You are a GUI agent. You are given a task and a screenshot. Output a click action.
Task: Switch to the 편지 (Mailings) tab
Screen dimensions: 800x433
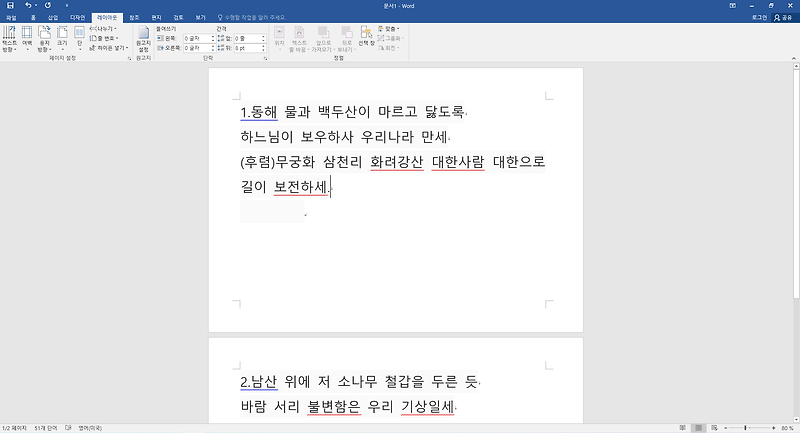point(156,17)
